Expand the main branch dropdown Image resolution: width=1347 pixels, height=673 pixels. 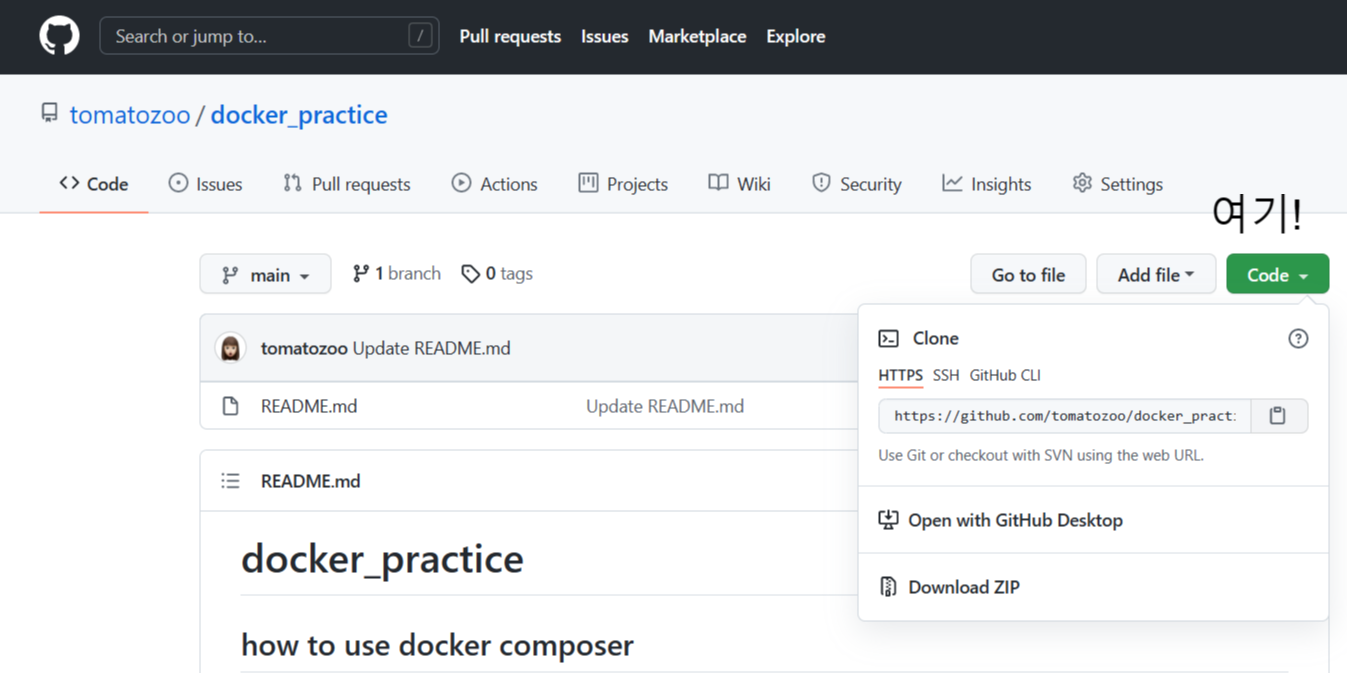(x=265, y=274)
